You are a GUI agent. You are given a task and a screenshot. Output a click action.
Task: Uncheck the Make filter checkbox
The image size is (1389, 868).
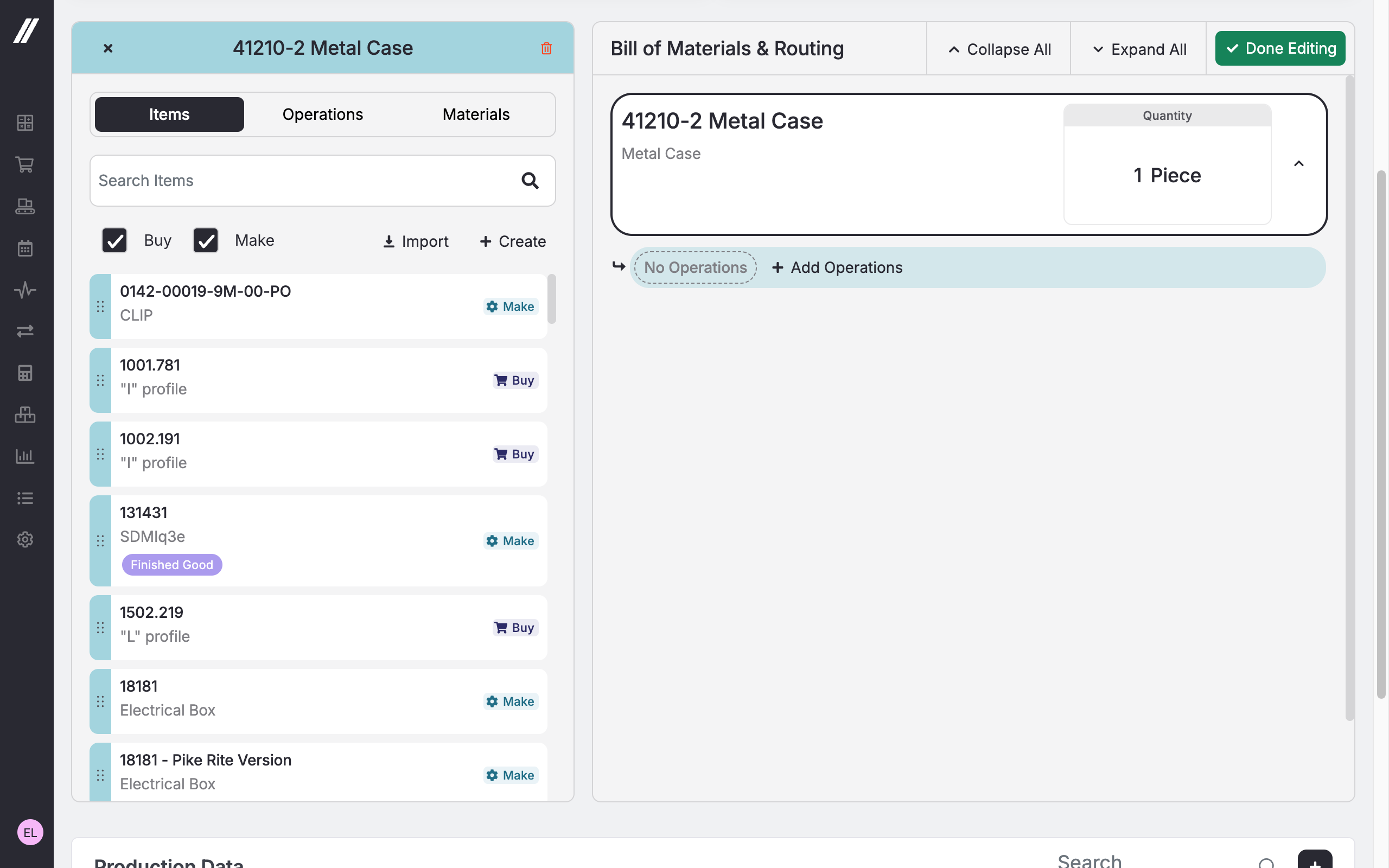(206, 240)
